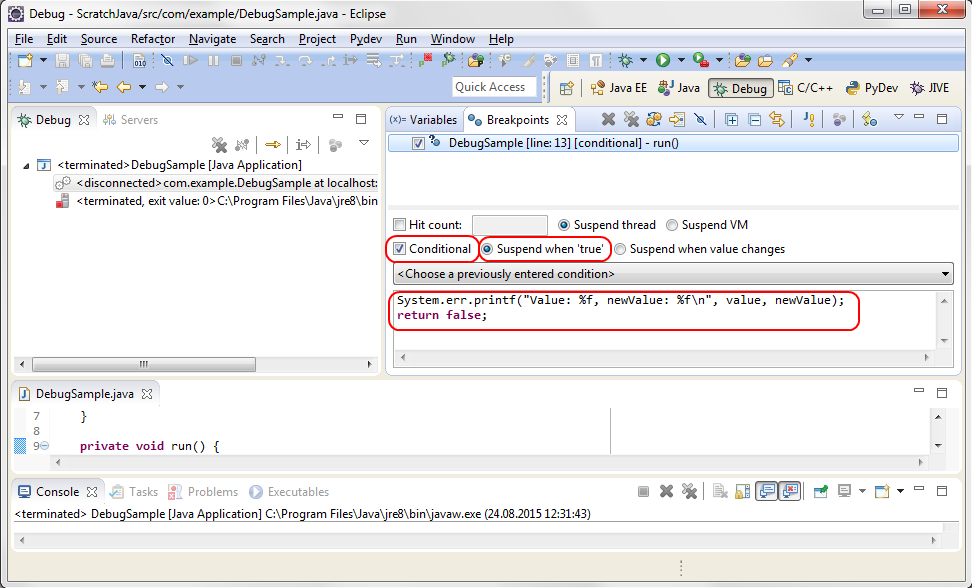972x588 pixels.
Task: Switch to the Problems tab
Action: 203,492
